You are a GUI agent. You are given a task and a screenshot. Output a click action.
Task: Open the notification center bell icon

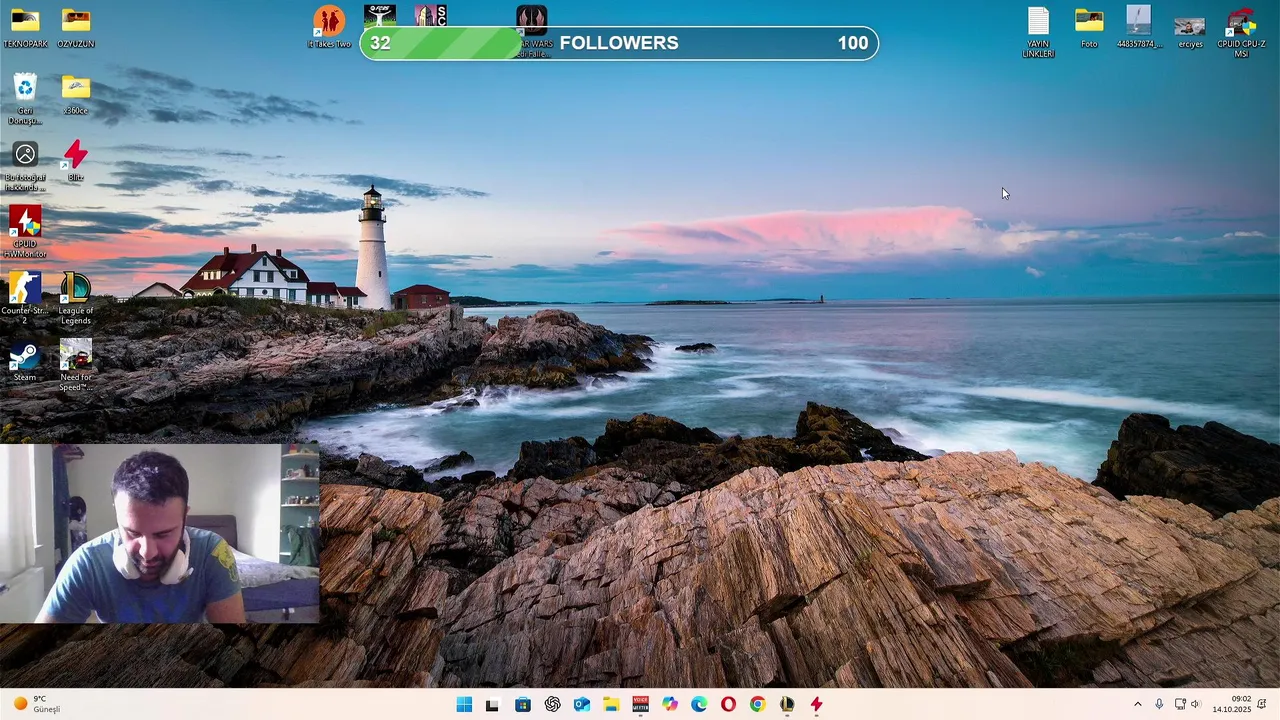tap(1262, 704)
